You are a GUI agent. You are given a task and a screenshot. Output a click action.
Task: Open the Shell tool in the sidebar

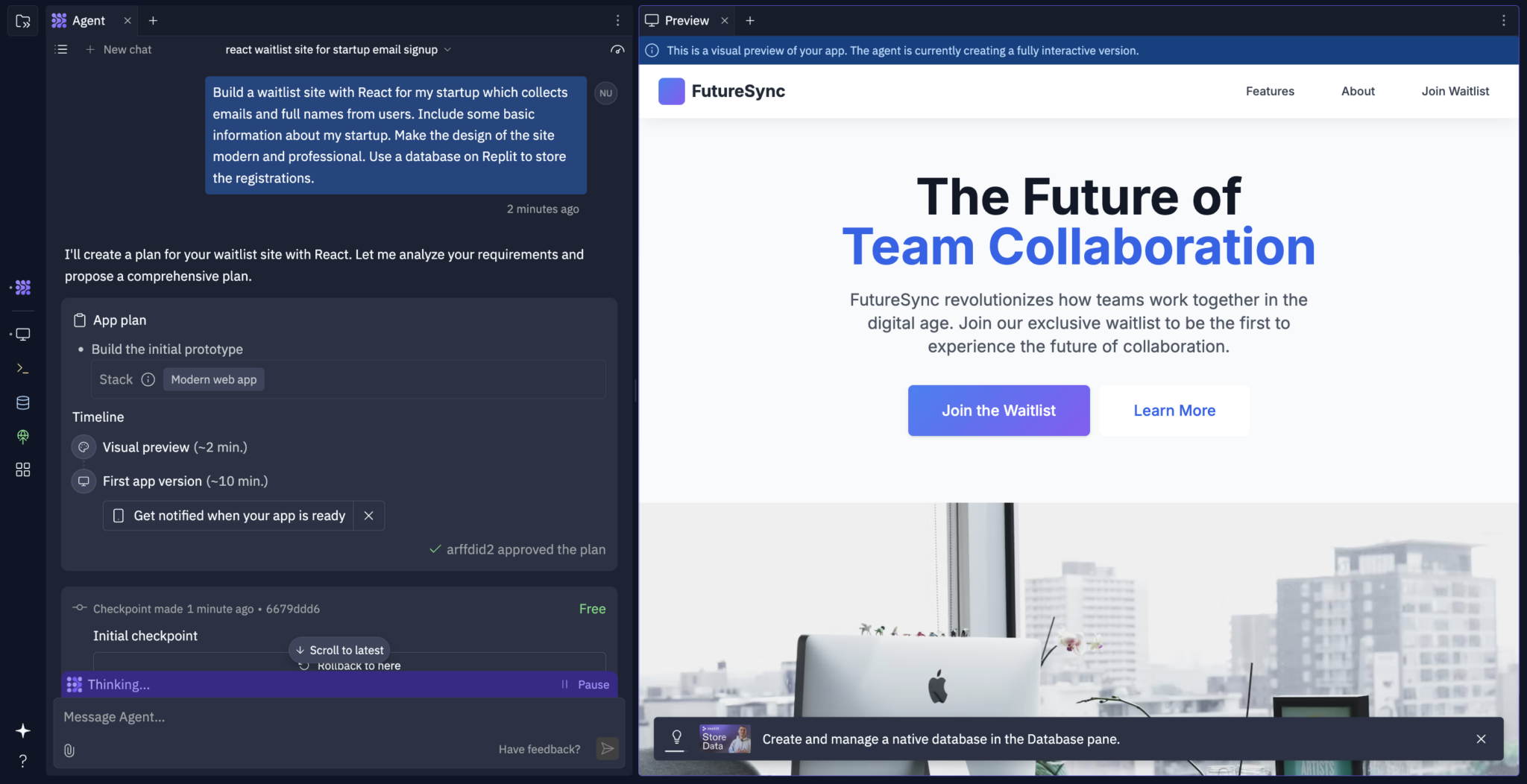click(x=22, y=367)
